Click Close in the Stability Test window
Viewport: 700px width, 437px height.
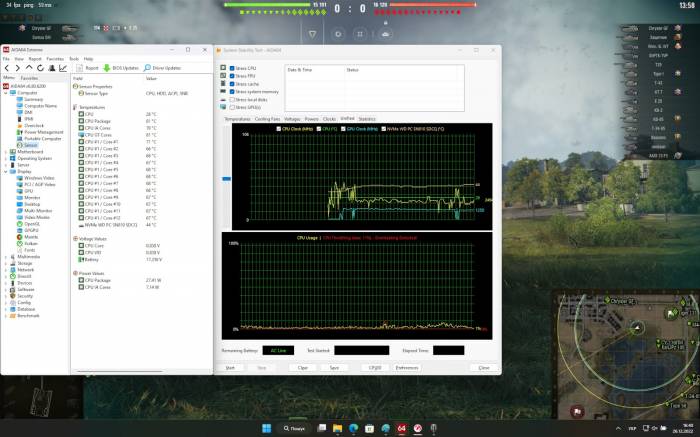[484, 367]
